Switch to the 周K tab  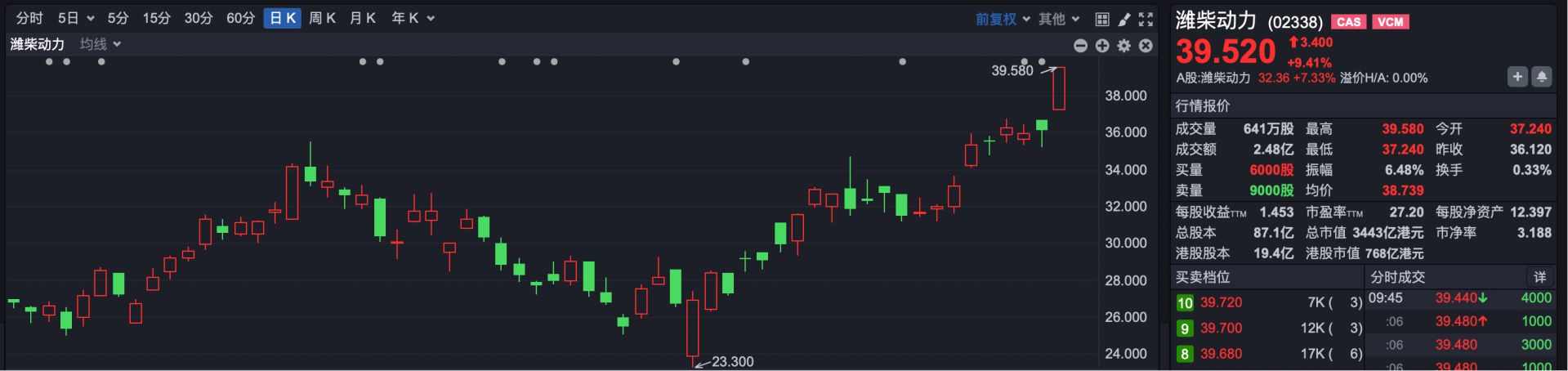(x=322, y=18)
